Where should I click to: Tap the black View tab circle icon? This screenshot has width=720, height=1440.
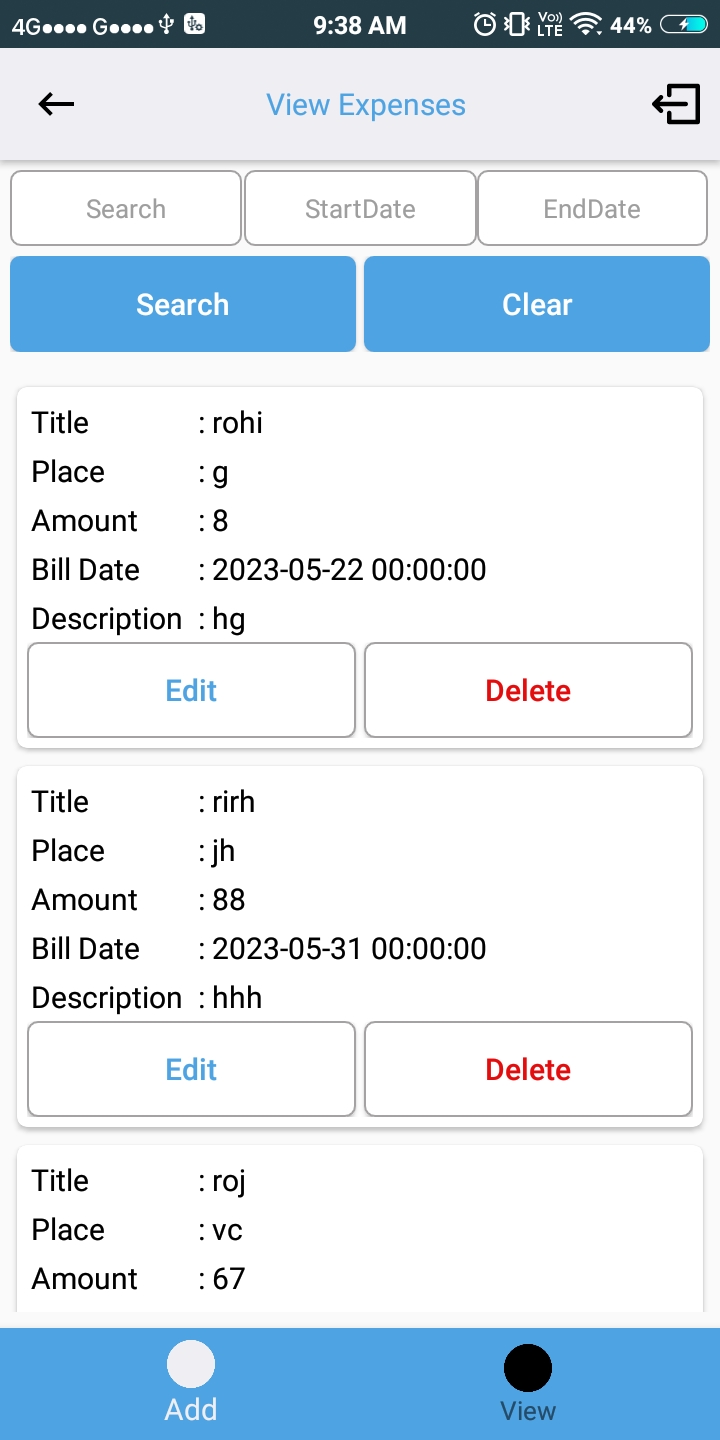[x=527, y=1367]
